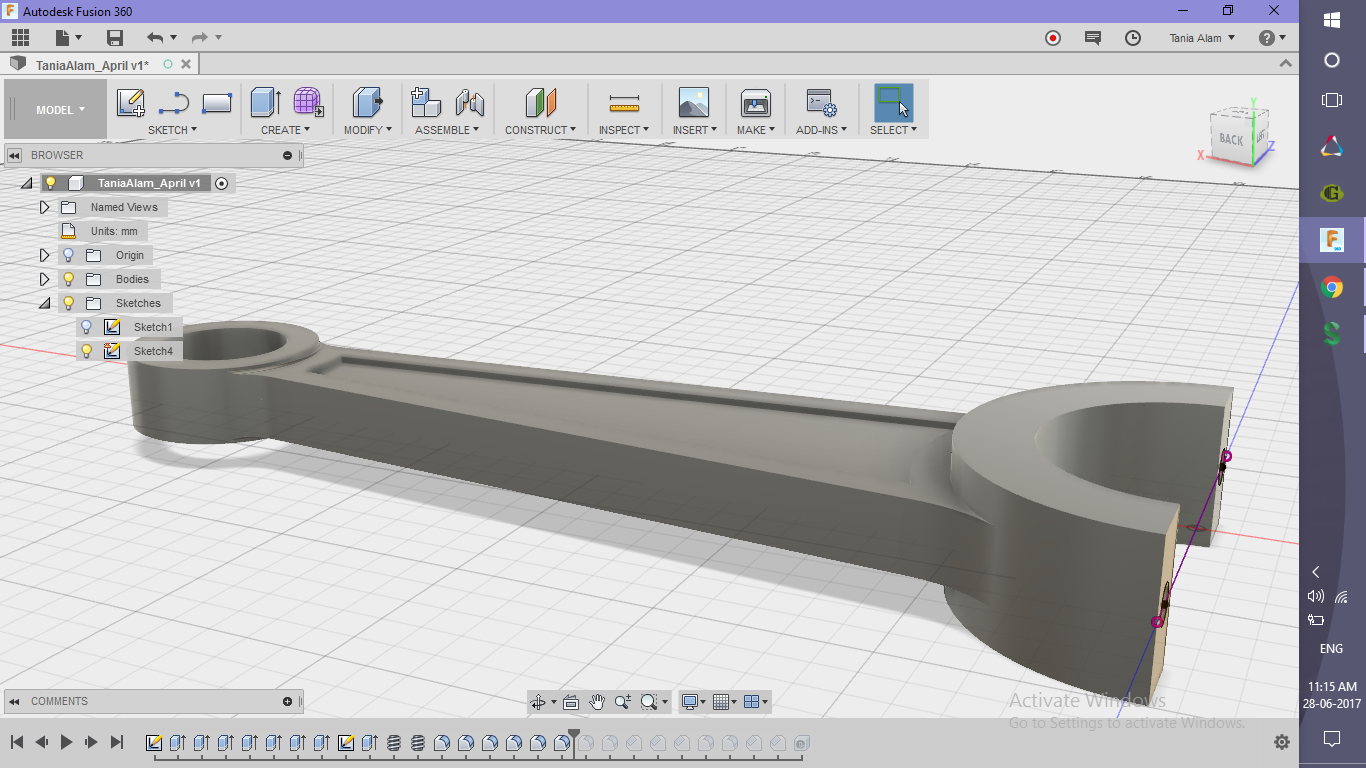Image resolution: width=1366 pixels, height=768 pixels.
Task: Collapse the BROWSER panel arrows
Action: (15, 155)
